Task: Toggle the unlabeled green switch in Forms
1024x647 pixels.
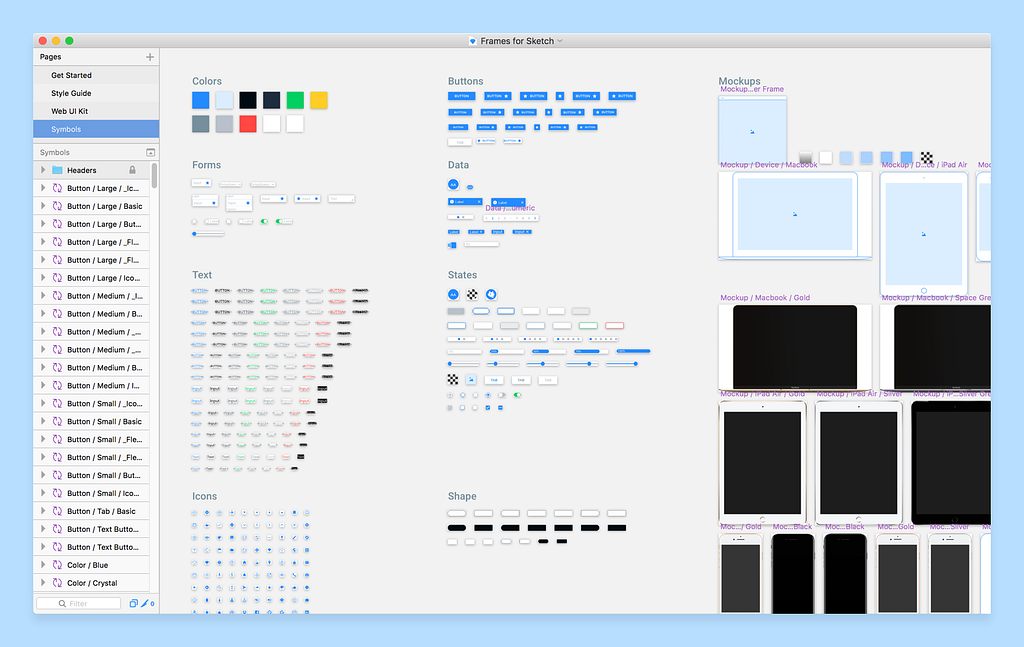Action: pyautogui.click(x=264, y=221)
